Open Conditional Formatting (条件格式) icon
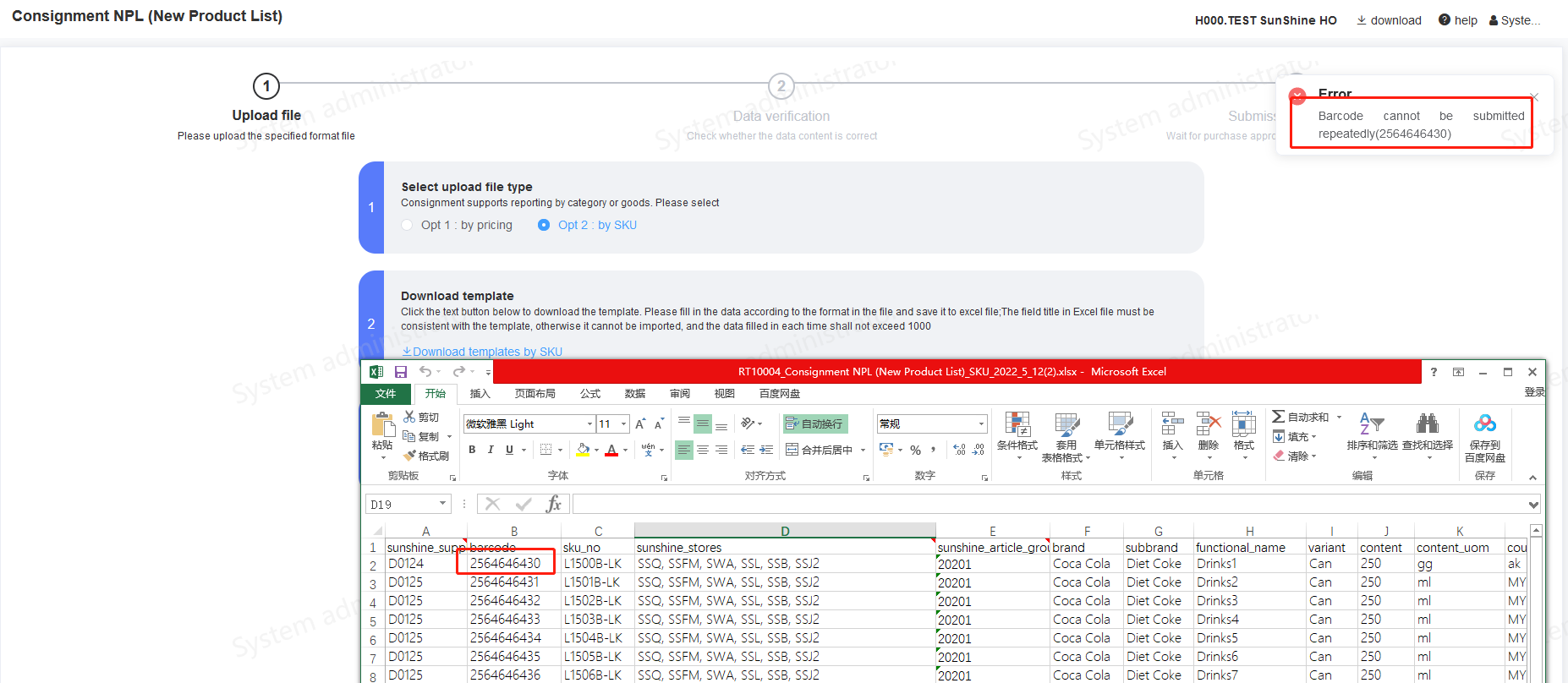1568x683 pixels. (x=1017, y=425)
